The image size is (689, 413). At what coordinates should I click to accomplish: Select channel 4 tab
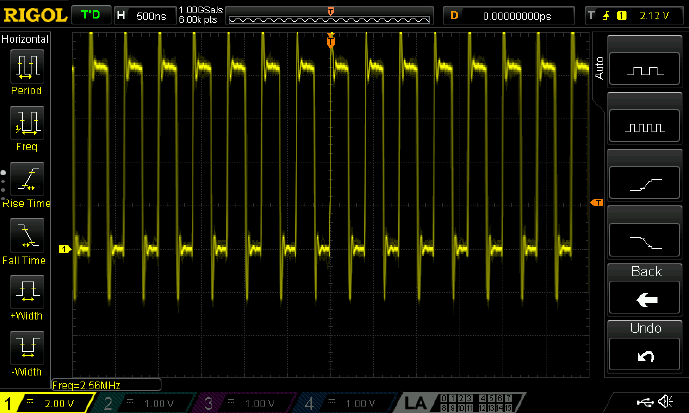point(344,403)
